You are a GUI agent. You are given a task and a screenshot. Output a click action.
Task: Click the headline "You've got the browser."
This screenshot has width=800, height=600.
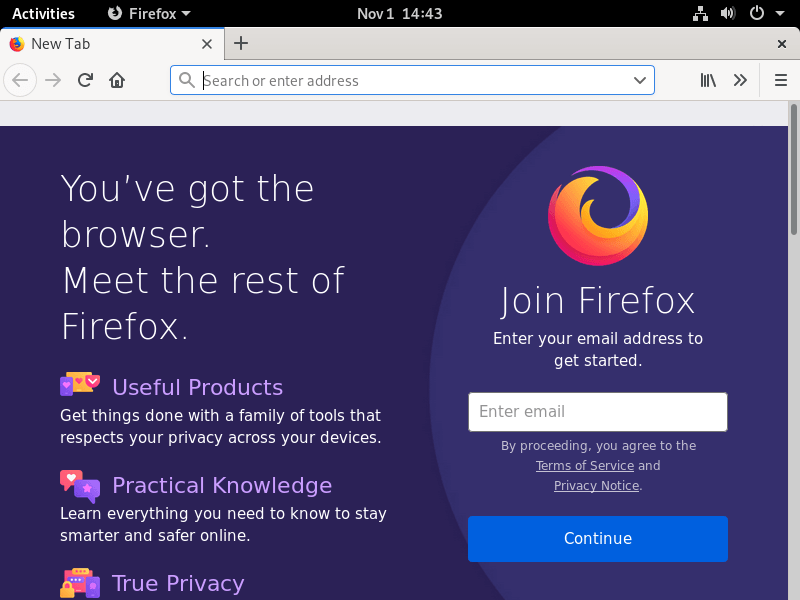click(x=187, y=211)
